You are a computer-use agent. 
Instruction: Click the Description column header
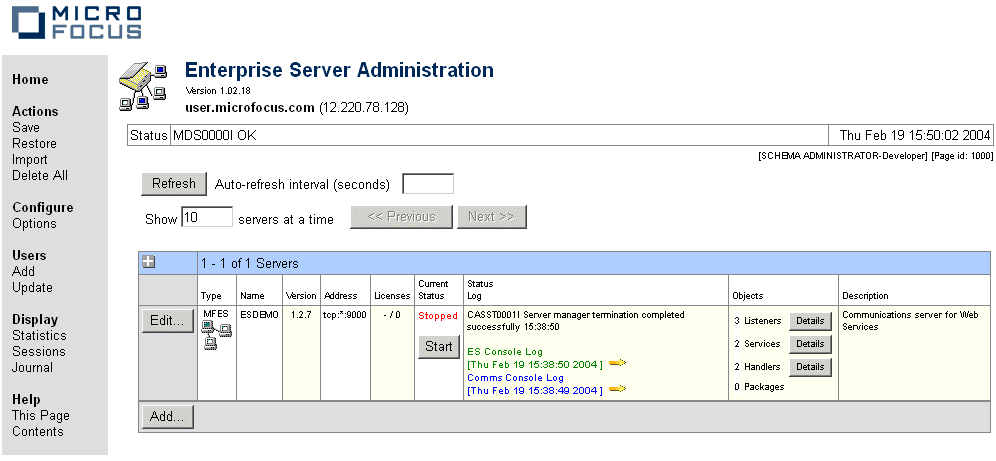tap(865, 296)
